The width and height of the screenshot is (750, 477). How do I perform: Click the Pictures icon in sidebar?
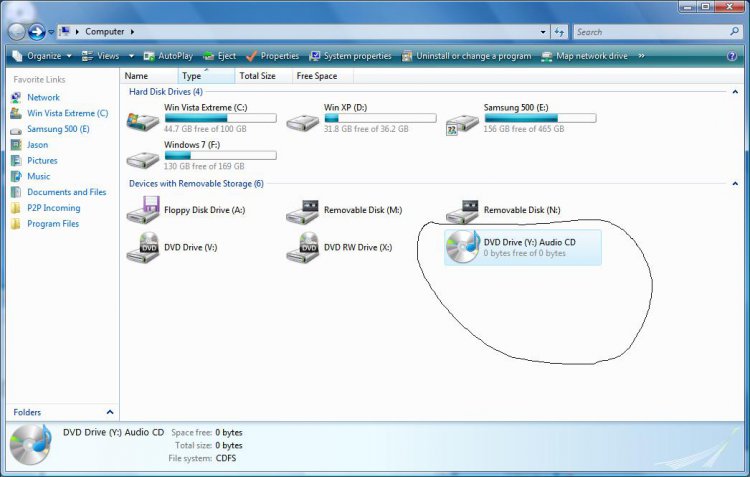click(x=16, y=160)
